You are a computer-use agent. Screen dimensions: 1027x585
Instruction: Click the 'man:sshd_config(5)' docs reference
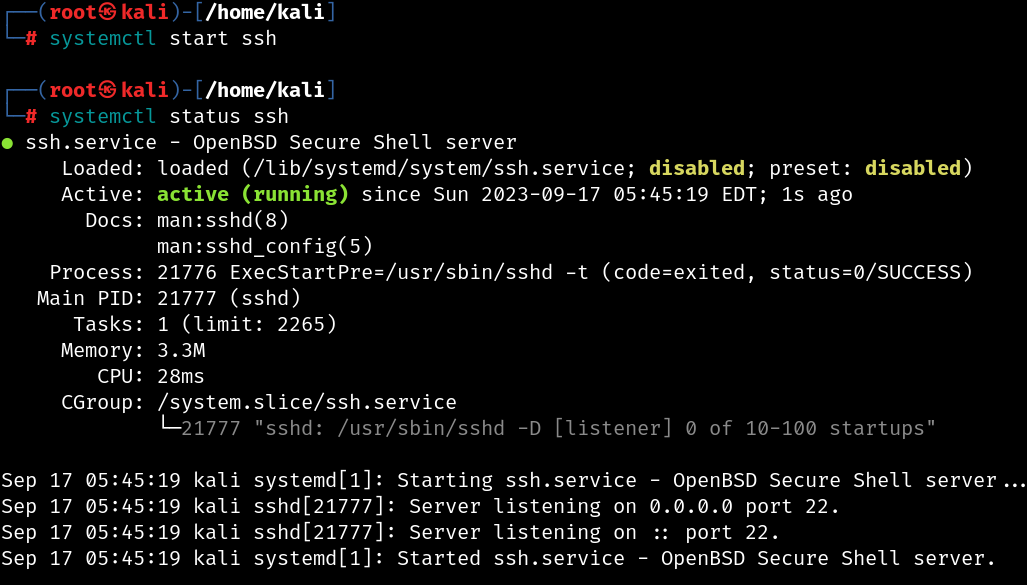coord(265,246)
